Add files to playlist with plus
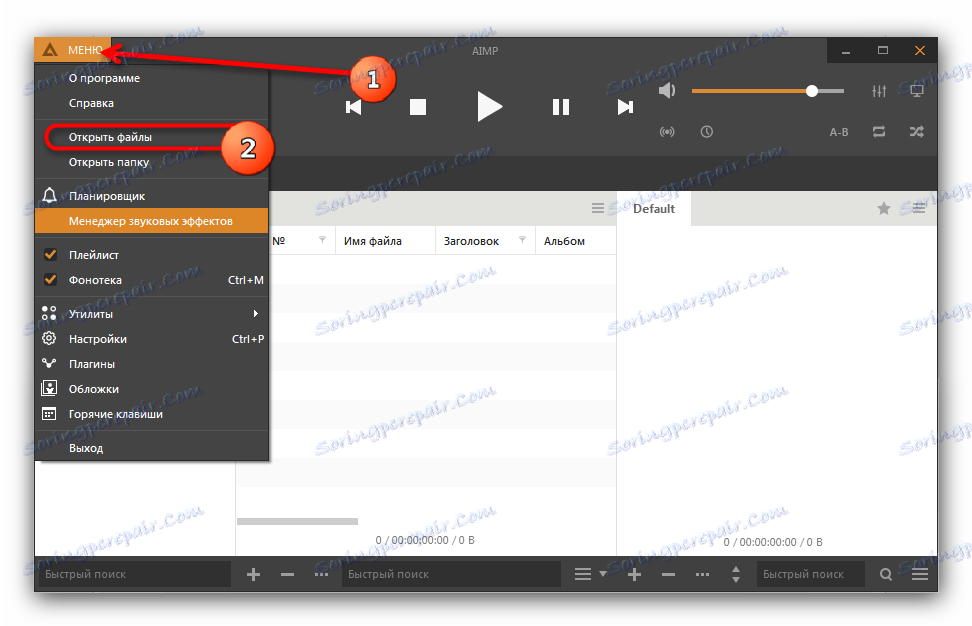 coord(634,575)
